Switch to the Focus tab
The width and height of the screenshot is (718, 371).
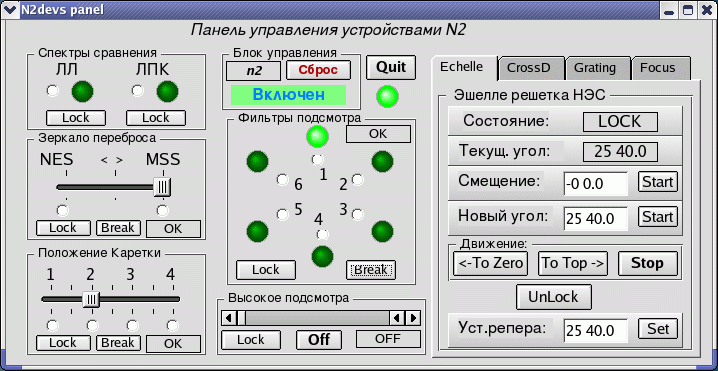[659, 68]
